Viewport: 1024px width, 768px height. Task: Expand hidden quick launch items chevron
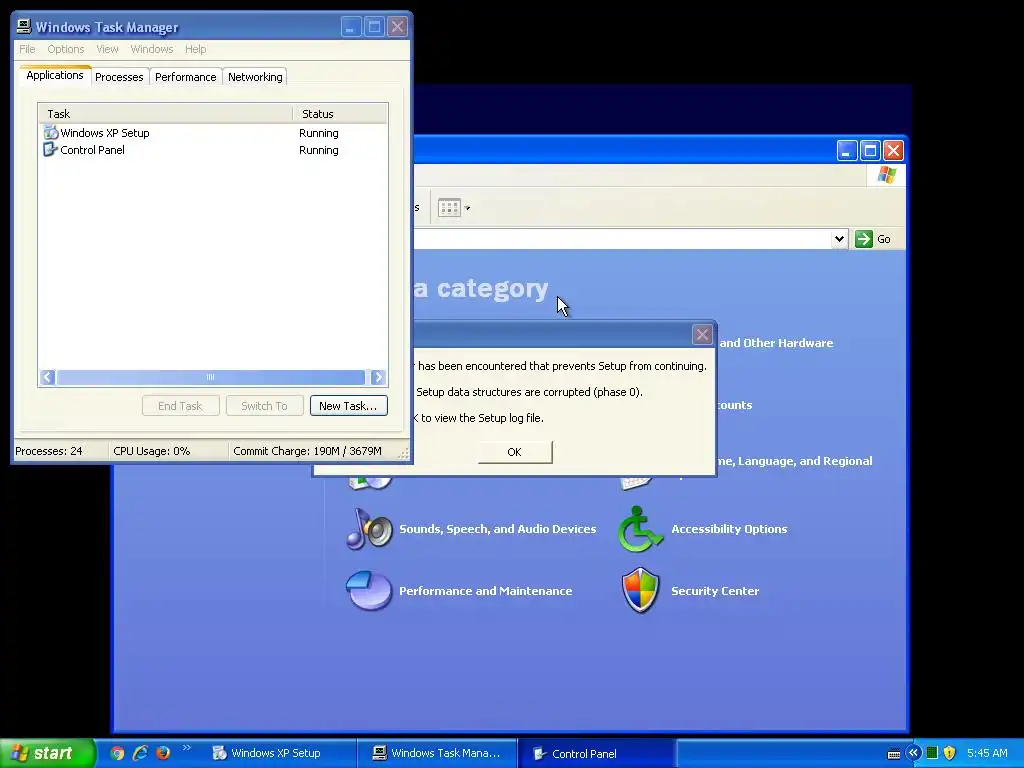[186, 748]
